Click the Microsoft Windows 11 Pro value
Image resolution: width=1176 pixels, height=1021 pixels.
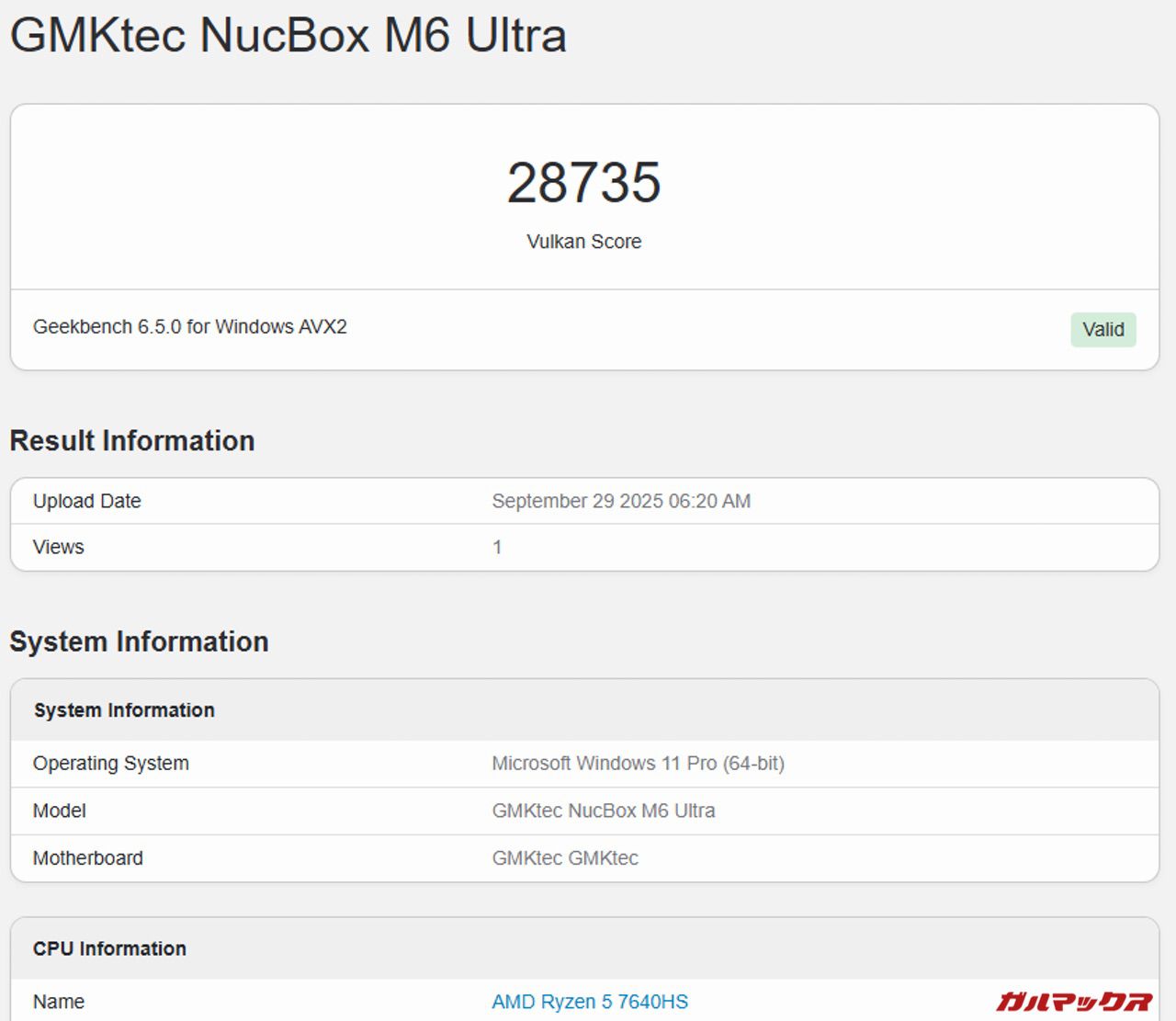click(x=638, y=763)
